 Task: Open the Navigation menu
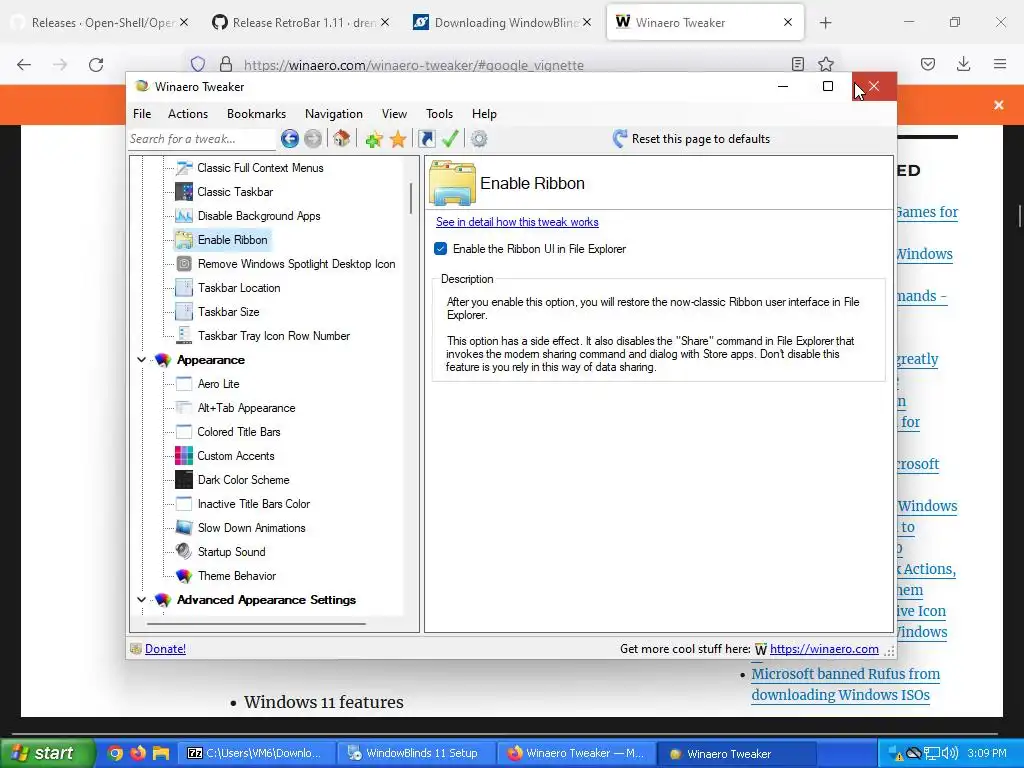[334, 114]
